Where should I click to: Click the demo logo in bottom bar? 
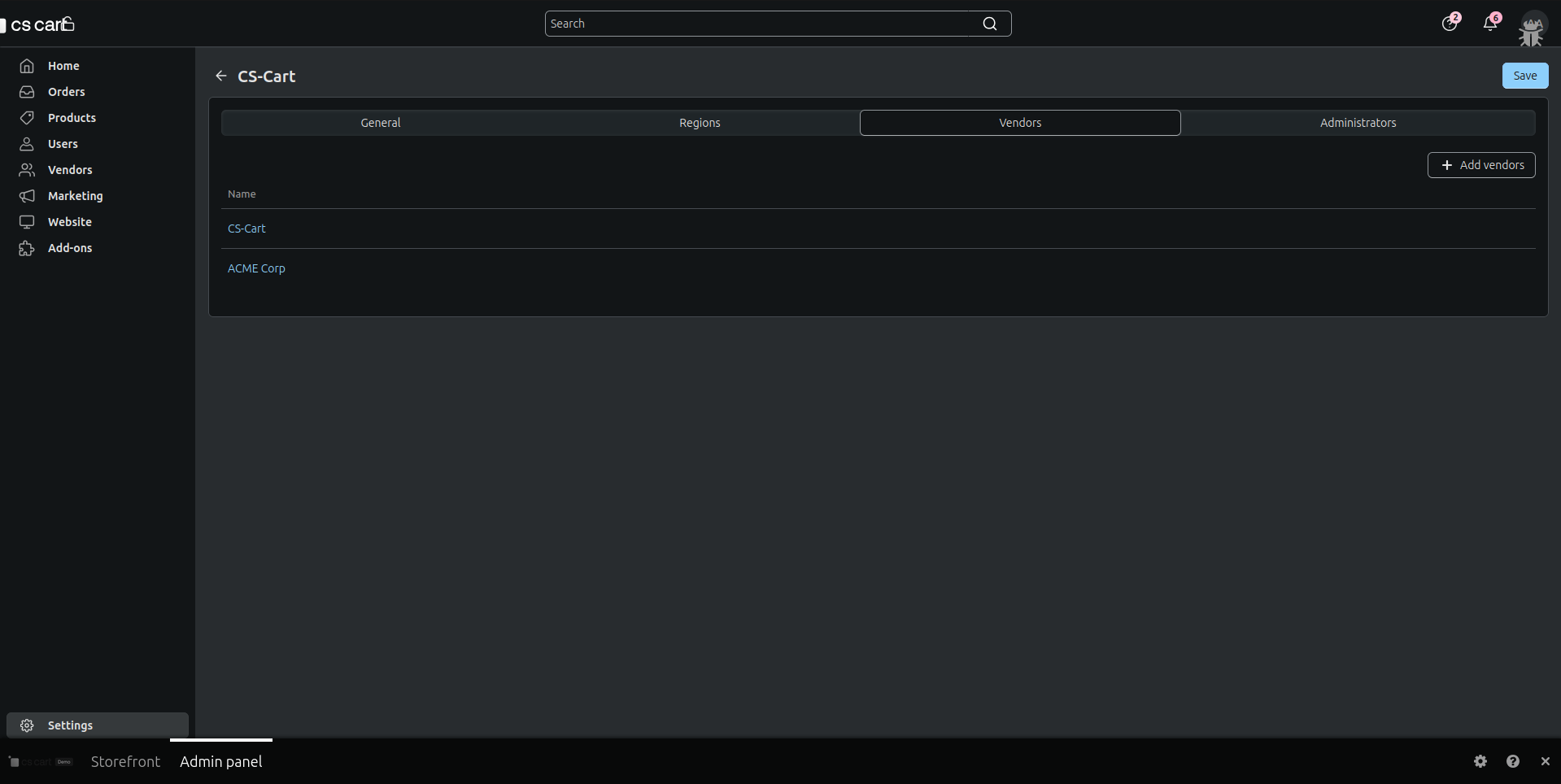click(41, 762)
